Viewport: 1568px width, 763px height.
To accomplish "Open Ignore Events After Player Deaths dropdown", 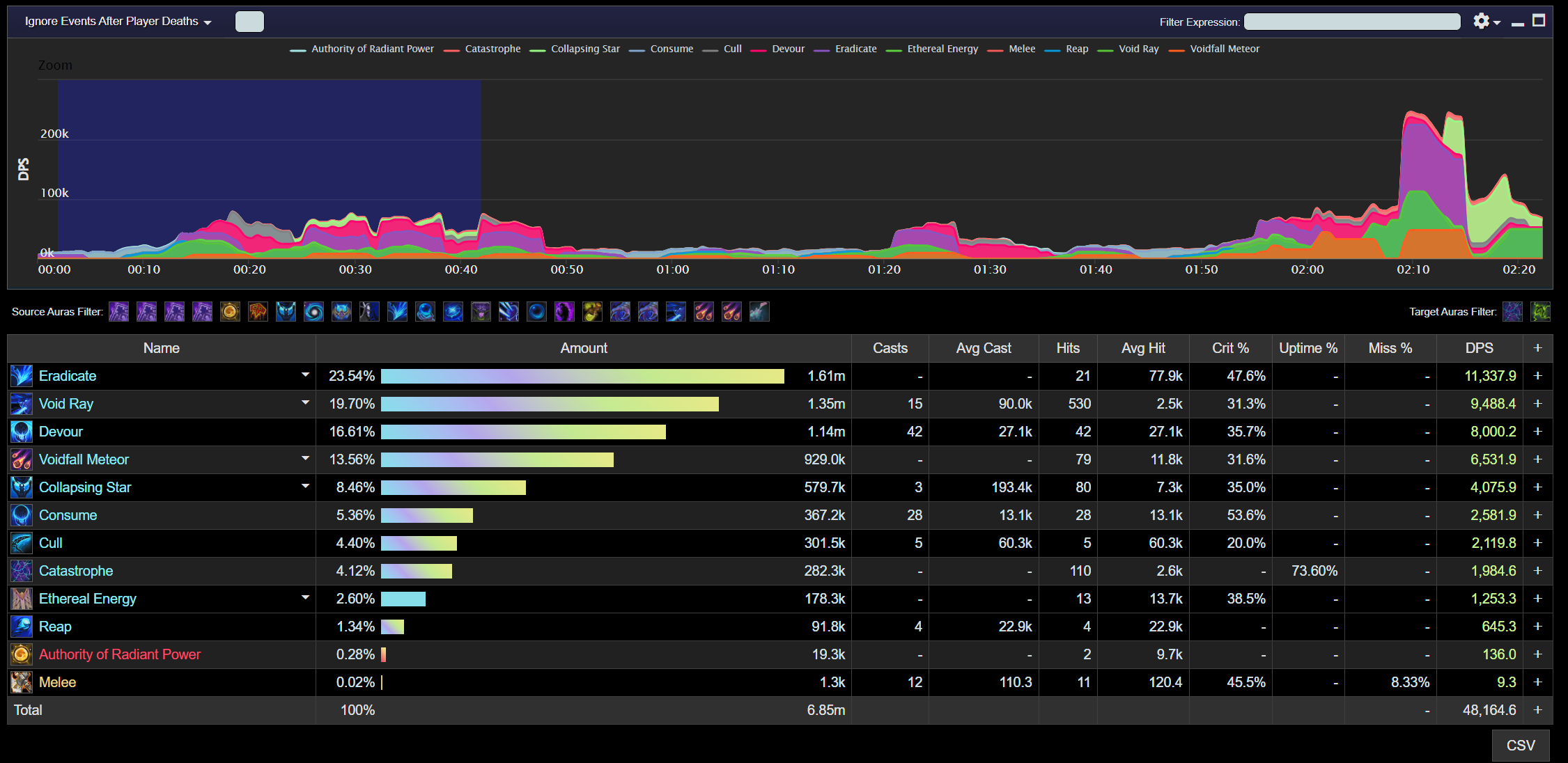I will pyautogui.click(x=118, y=22).
